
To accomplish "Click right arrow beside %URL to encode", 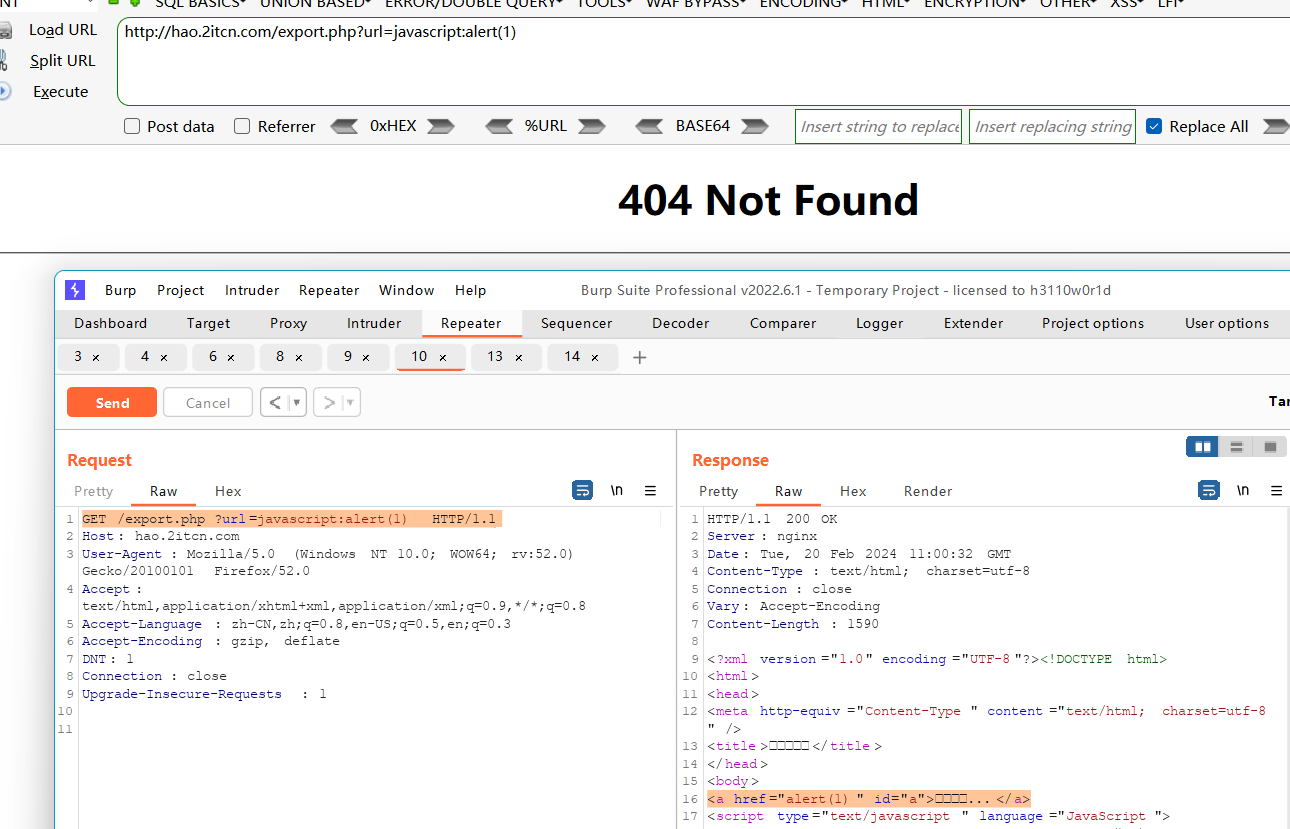I will (x=592, y=126).
